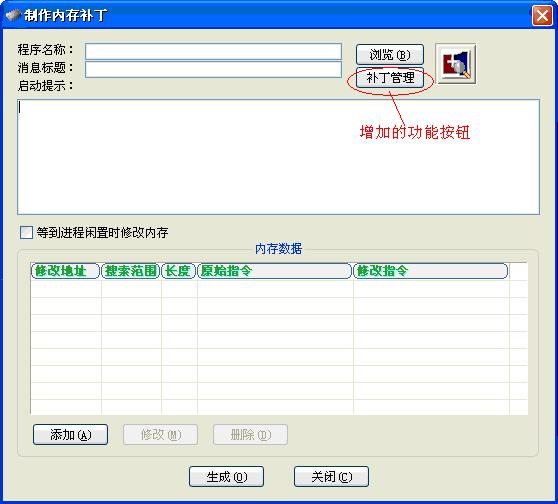The width and height of the screenshot is (558, 504).
Task: Click the 浏览(B) browse button
Action: pos(390,55)
